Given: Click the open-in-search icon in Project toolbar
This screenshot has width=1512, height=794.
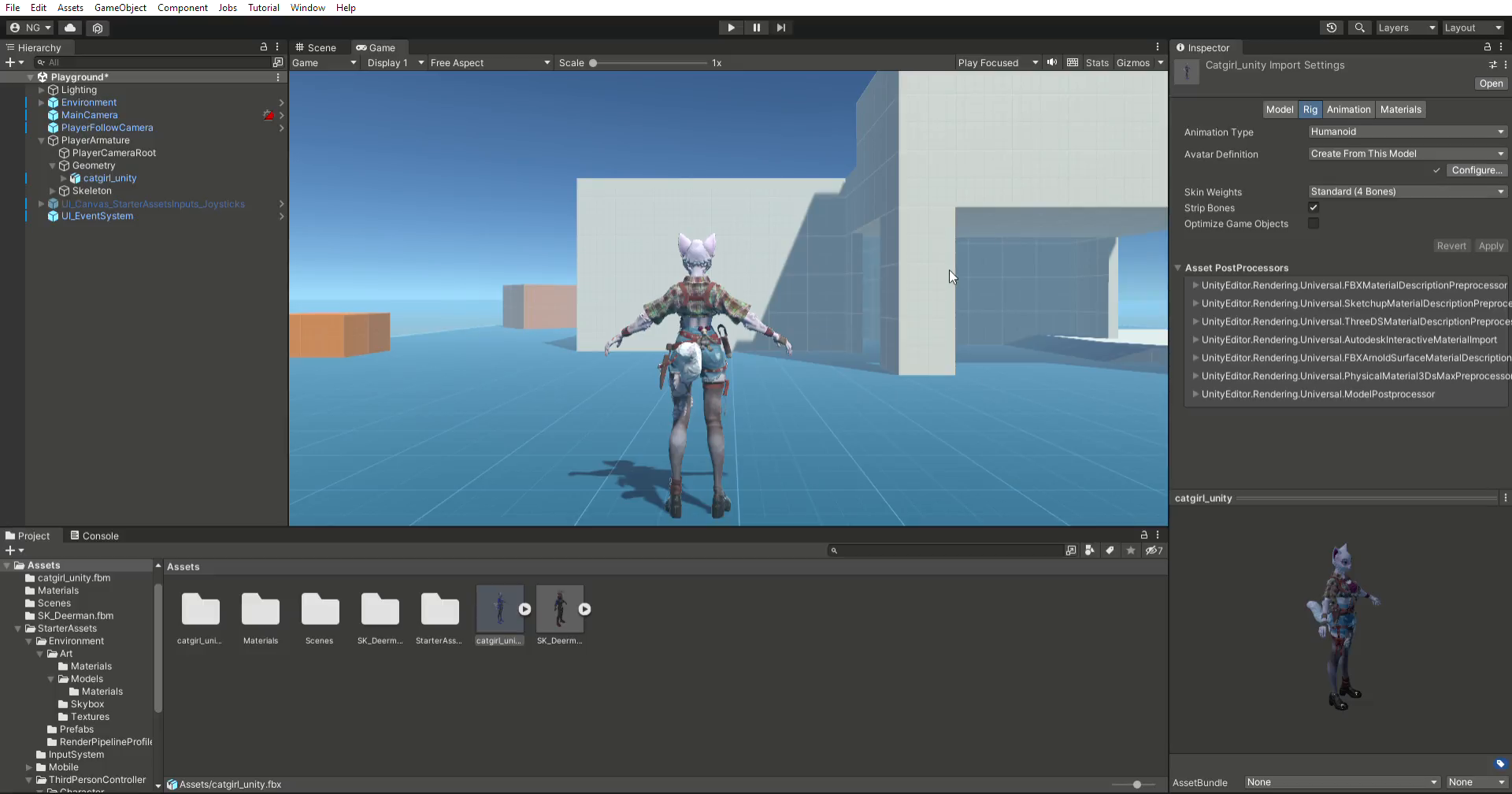Looking at the screenshot, I should (x=1071, y=551).
